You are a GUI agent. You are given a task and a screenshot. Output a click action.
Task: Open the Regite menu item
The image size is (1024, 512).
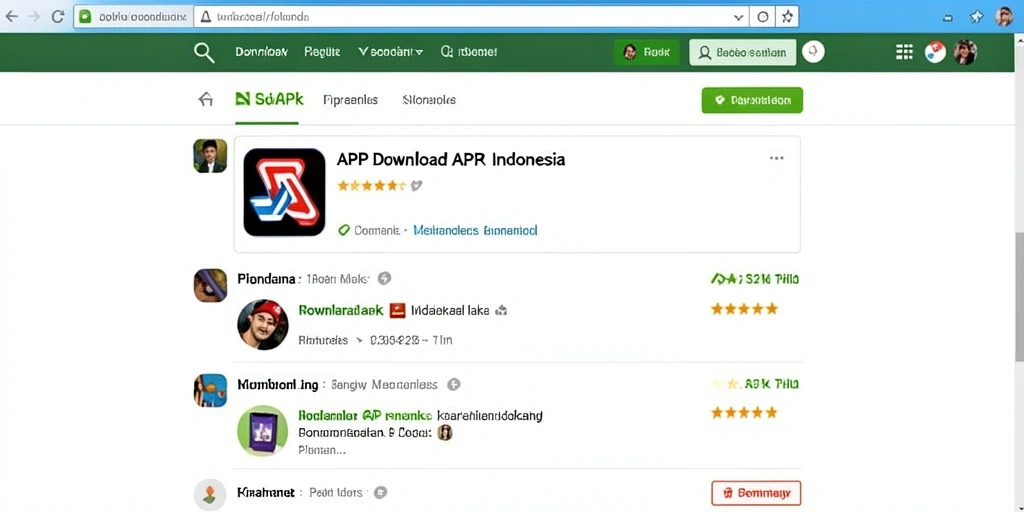point(322,52)
